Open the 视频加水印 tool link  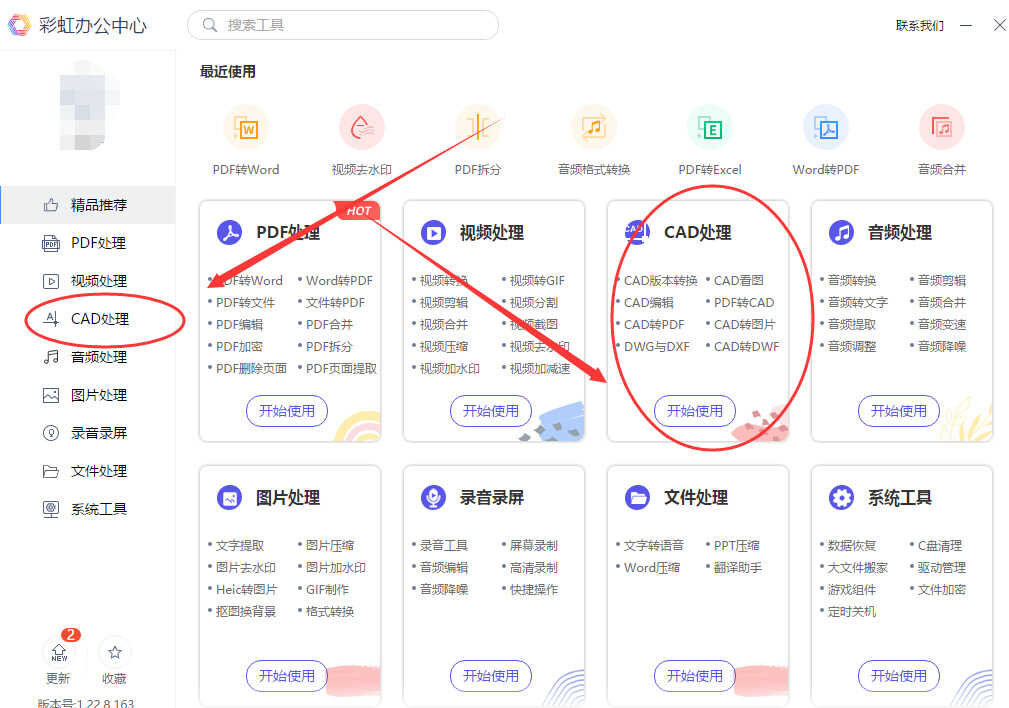click(449, 368)
